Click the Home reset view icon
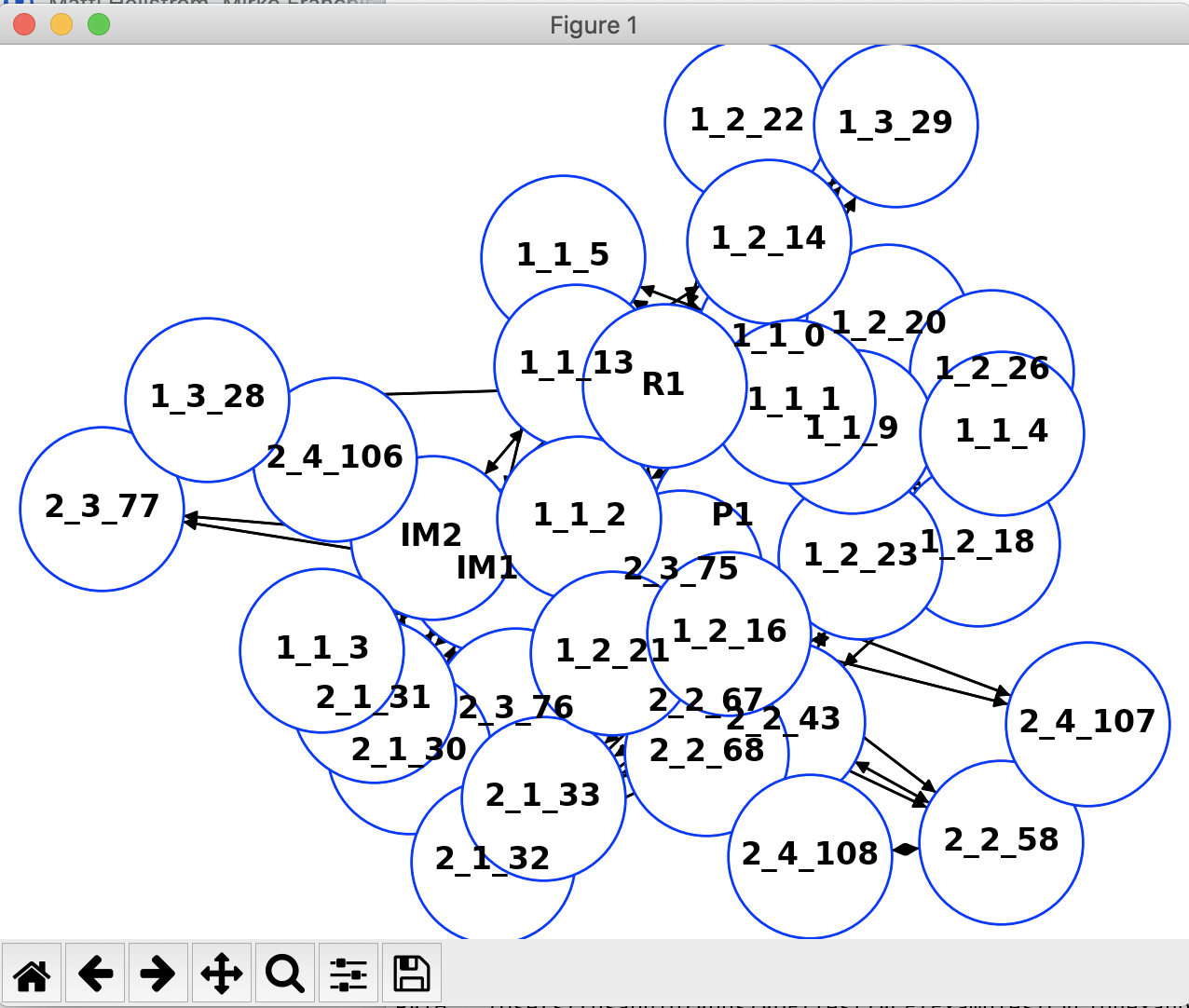The width and height of the screenshot is (1189, 1008). pyautogui.click(x=32, y=974)
